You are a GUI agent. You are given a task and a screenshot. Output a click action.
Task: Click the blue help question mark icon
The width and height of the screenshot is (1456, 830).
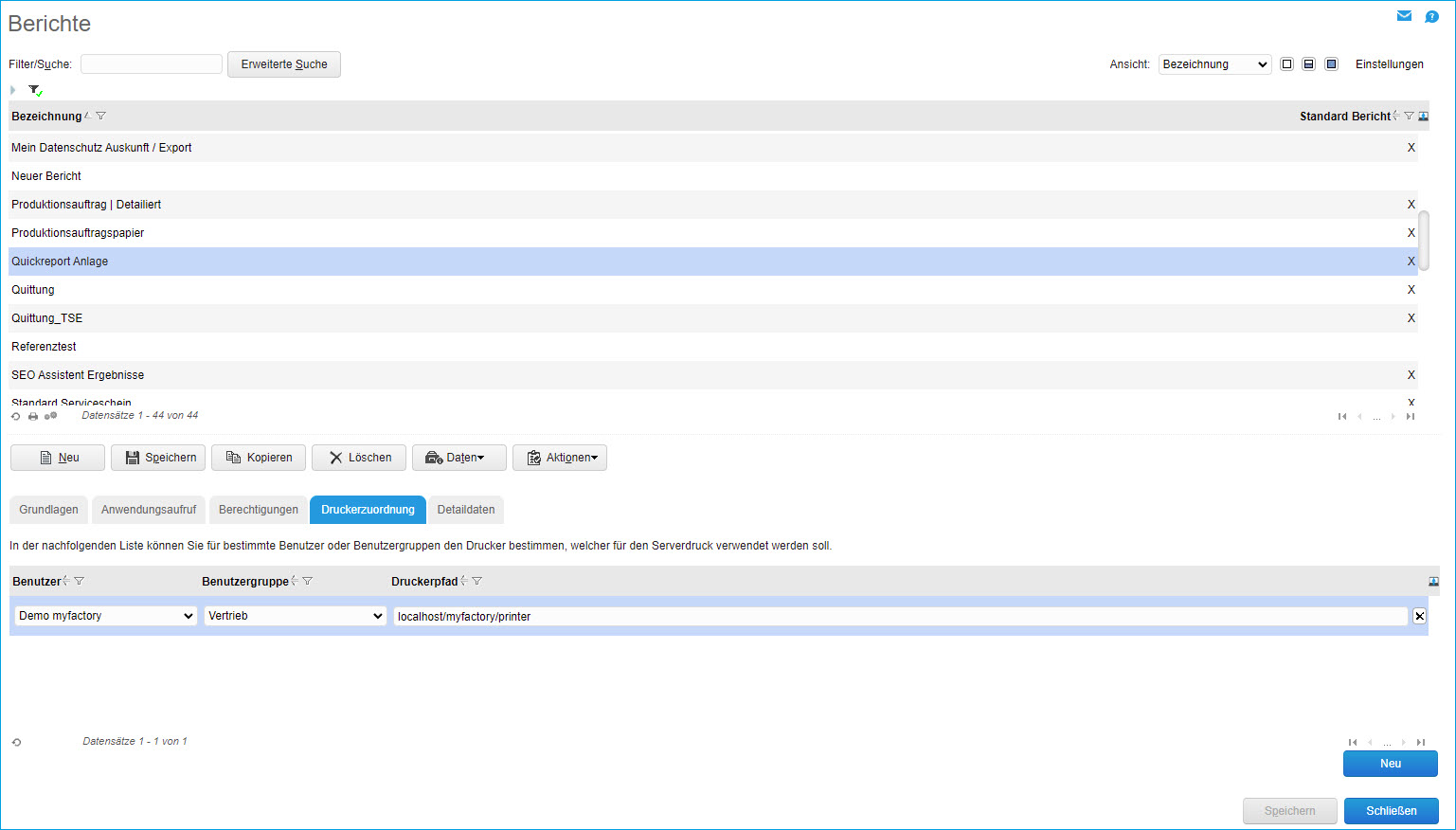coord(1431,16)
